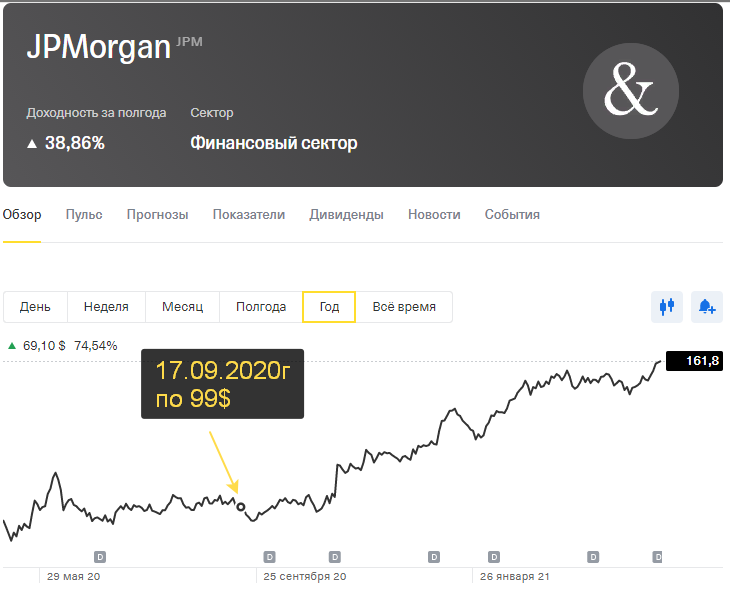The height and width of the screenshot is (589, 730).
Task: Click the second D marker from left
Action: point(269,556)
